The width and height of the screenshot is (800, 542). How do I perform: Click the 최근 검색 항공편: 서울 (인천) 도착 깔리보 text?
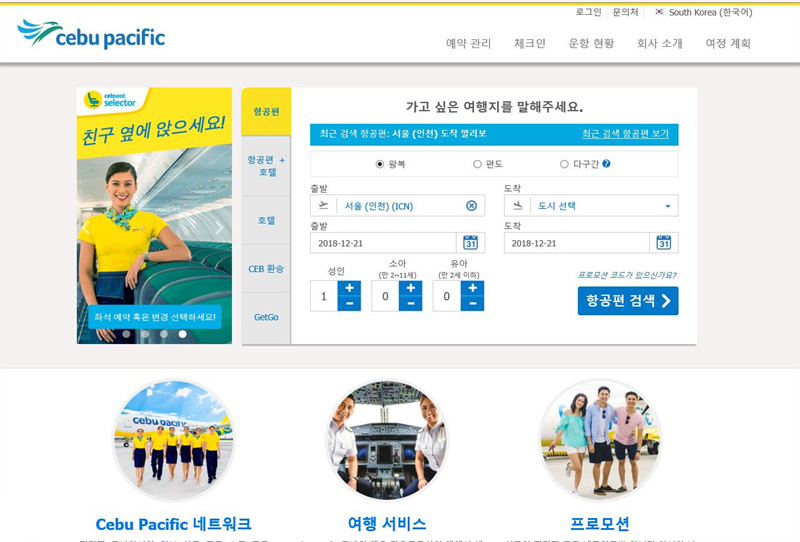[403, 134]
